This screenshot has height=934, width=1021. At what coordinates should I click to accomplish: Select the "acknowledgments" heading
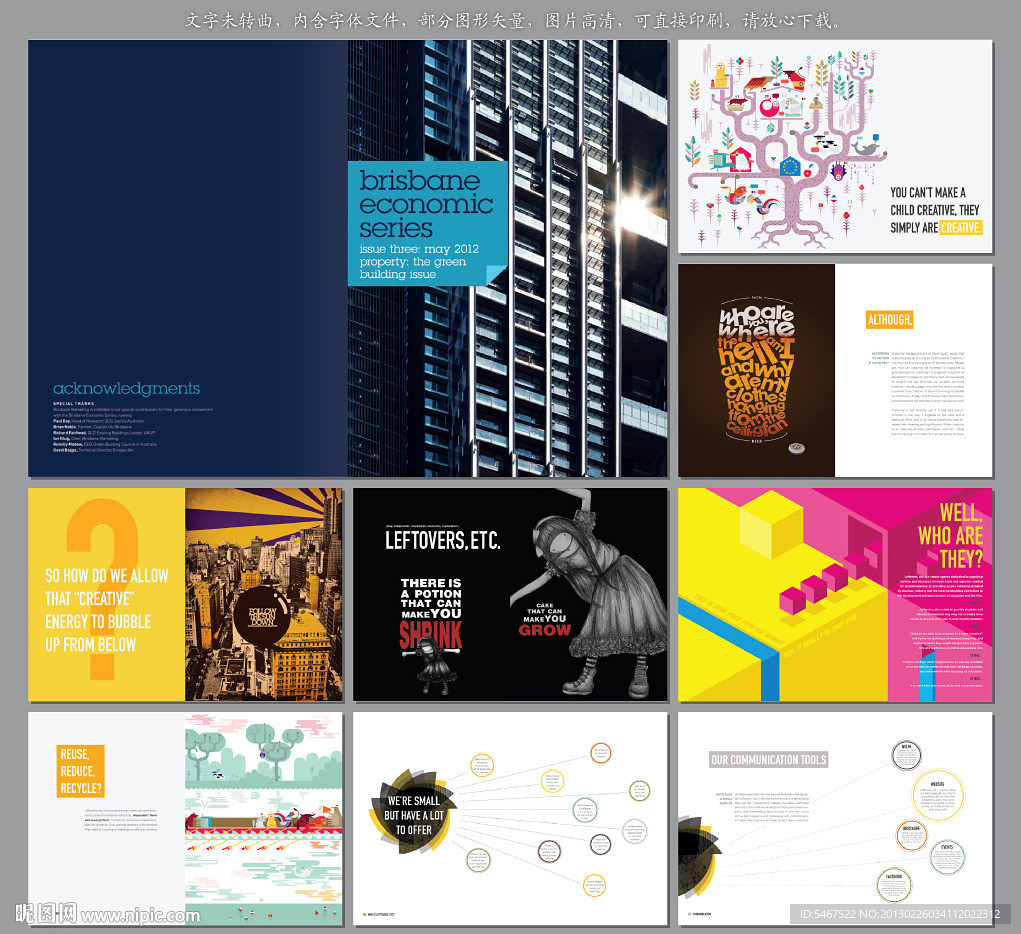pyautogui.click(x=126, y=388)
